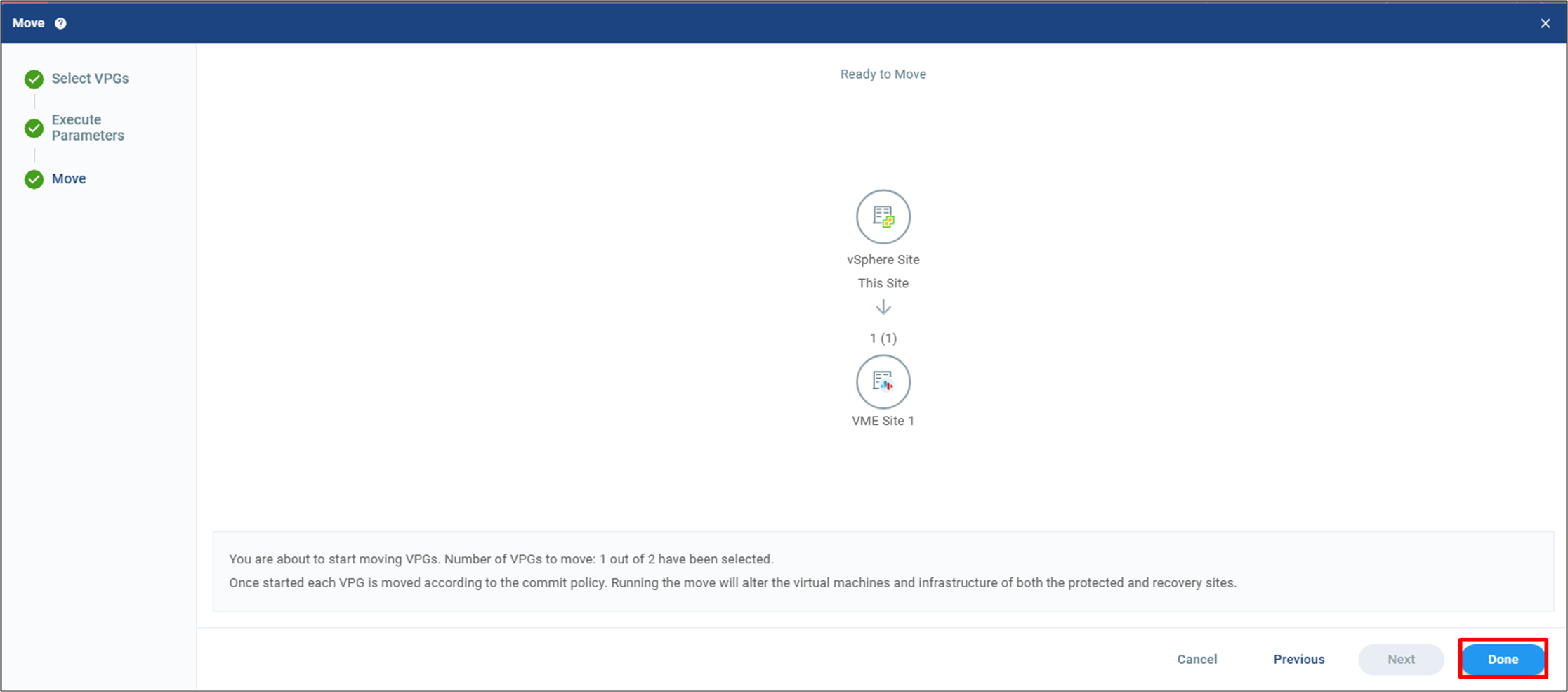The height and width of the screenshot is (692, 1568).
Task: Select the Move step in sidebar
Action: point(69,178)
